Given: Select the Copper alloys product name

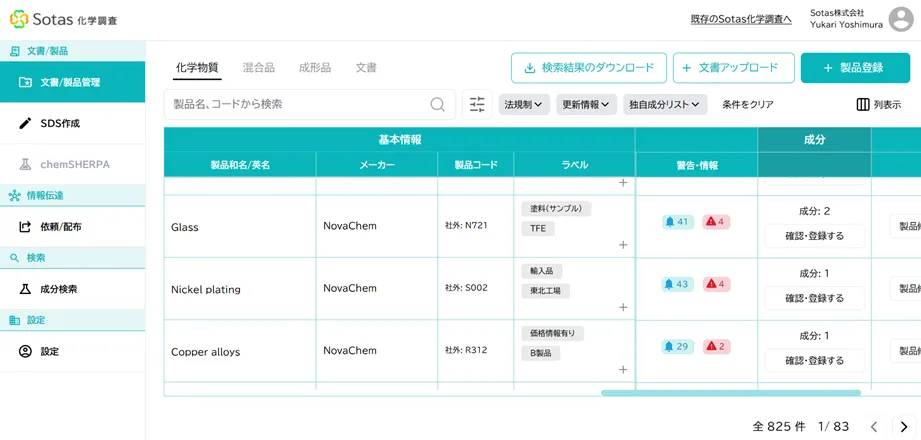Looking at the screenshot, I should pos(206,352).
